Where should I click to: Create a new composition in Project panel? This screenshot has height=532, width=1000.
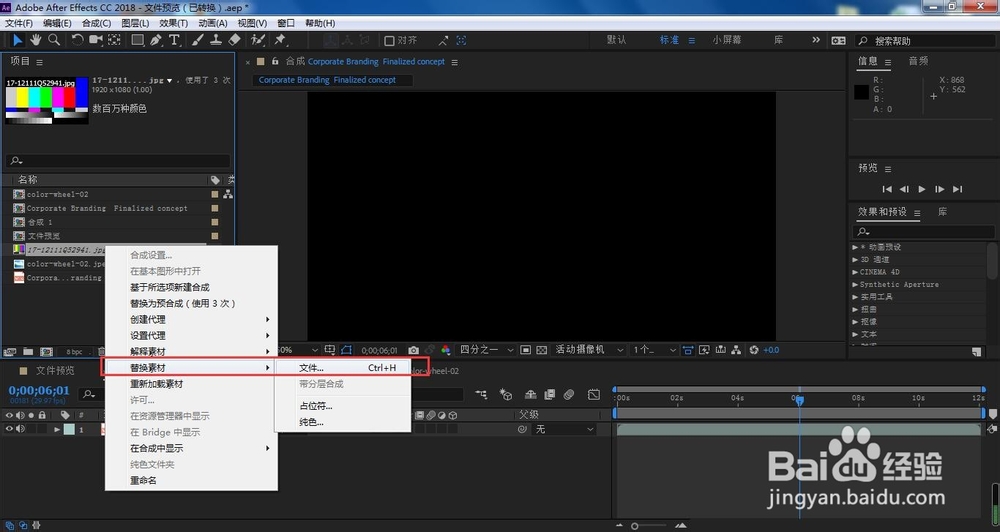coord(46,351)
